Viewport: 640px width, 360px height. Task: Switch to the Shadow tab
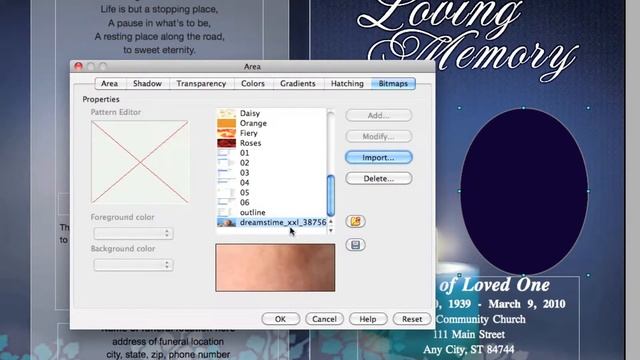(x=147, y=84)
